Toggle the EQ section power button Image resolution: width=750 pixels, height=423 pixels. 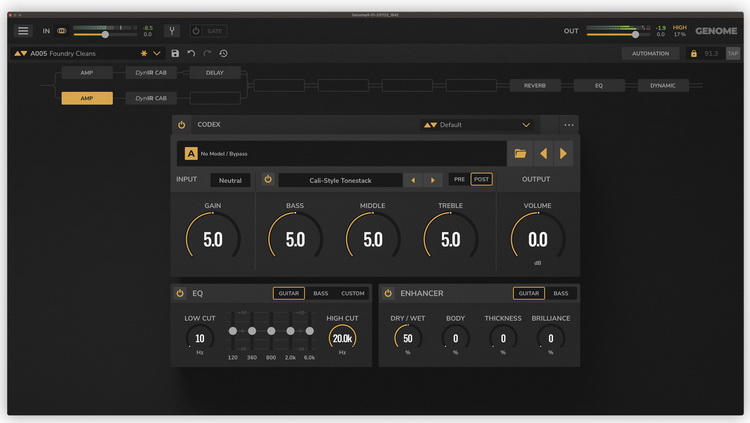pyautogui.click(x=180, y=293)
